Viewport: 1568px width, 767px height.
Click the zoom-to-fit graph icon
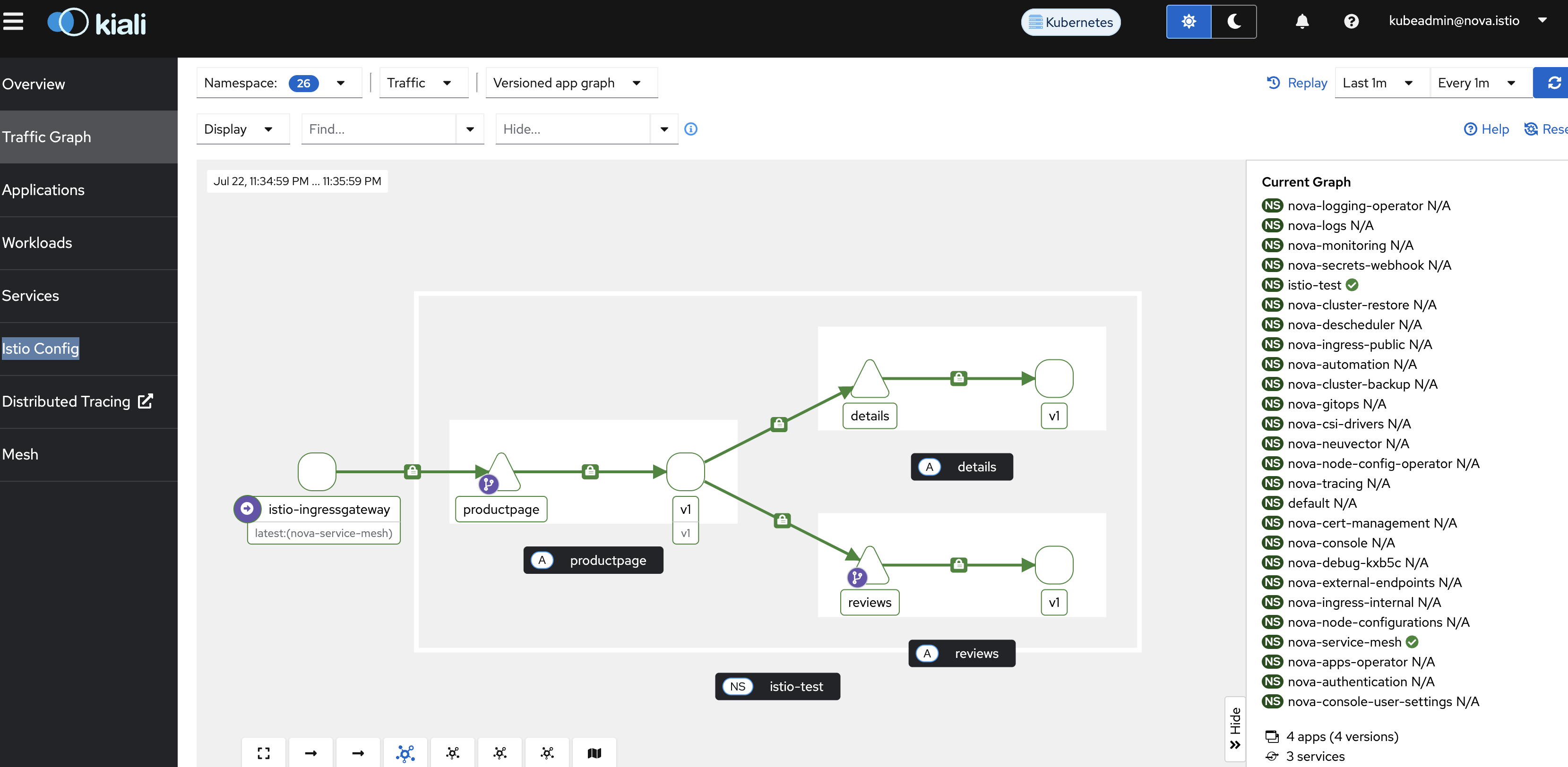(264, 753)
